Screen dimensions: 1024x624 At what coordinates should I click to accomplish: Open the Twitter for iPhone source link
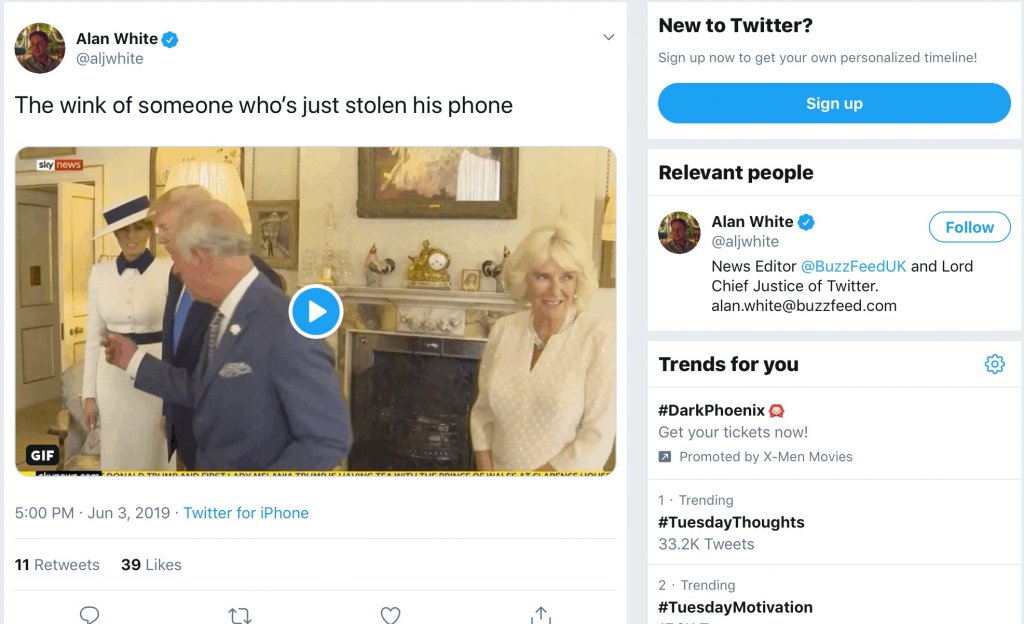tap(246, 513)
